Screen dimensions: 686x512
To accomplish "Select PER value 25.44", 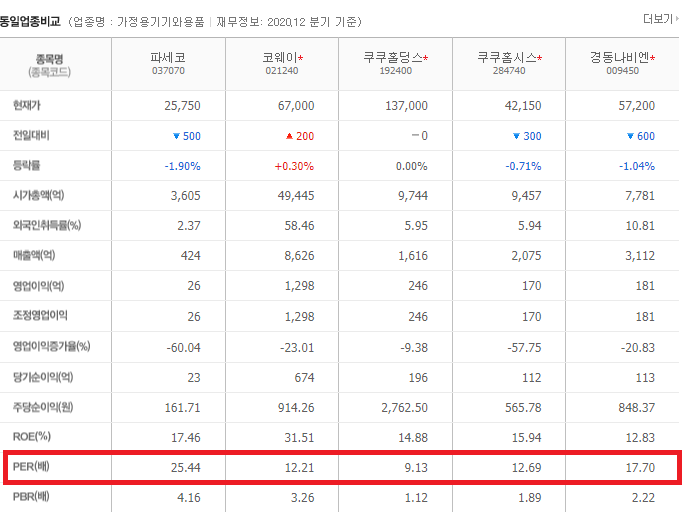I will (x=186, y=468).
